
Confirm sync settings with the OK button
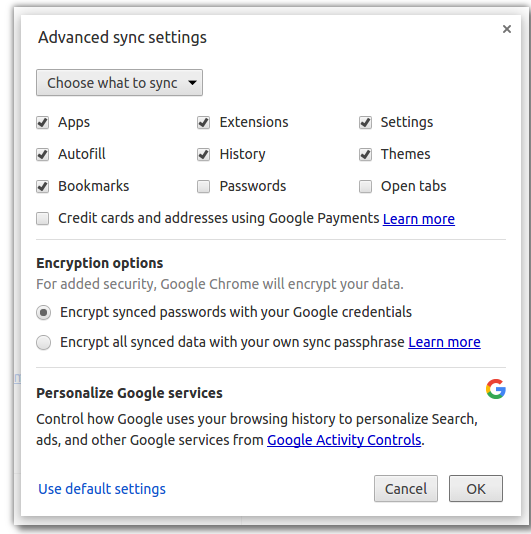click(475, 488)
